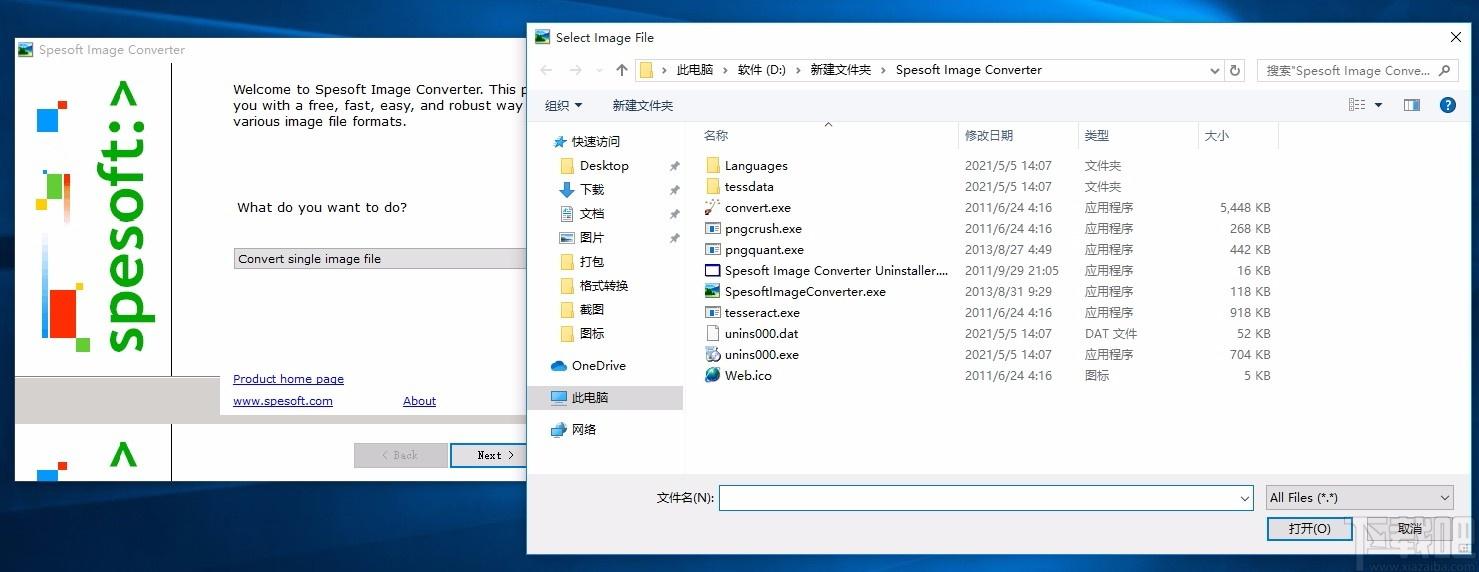The width and height of the screenshot is (1479, 572).
Task: Select the pngcrush.exe file icon
Action: [x=712, y=229]
